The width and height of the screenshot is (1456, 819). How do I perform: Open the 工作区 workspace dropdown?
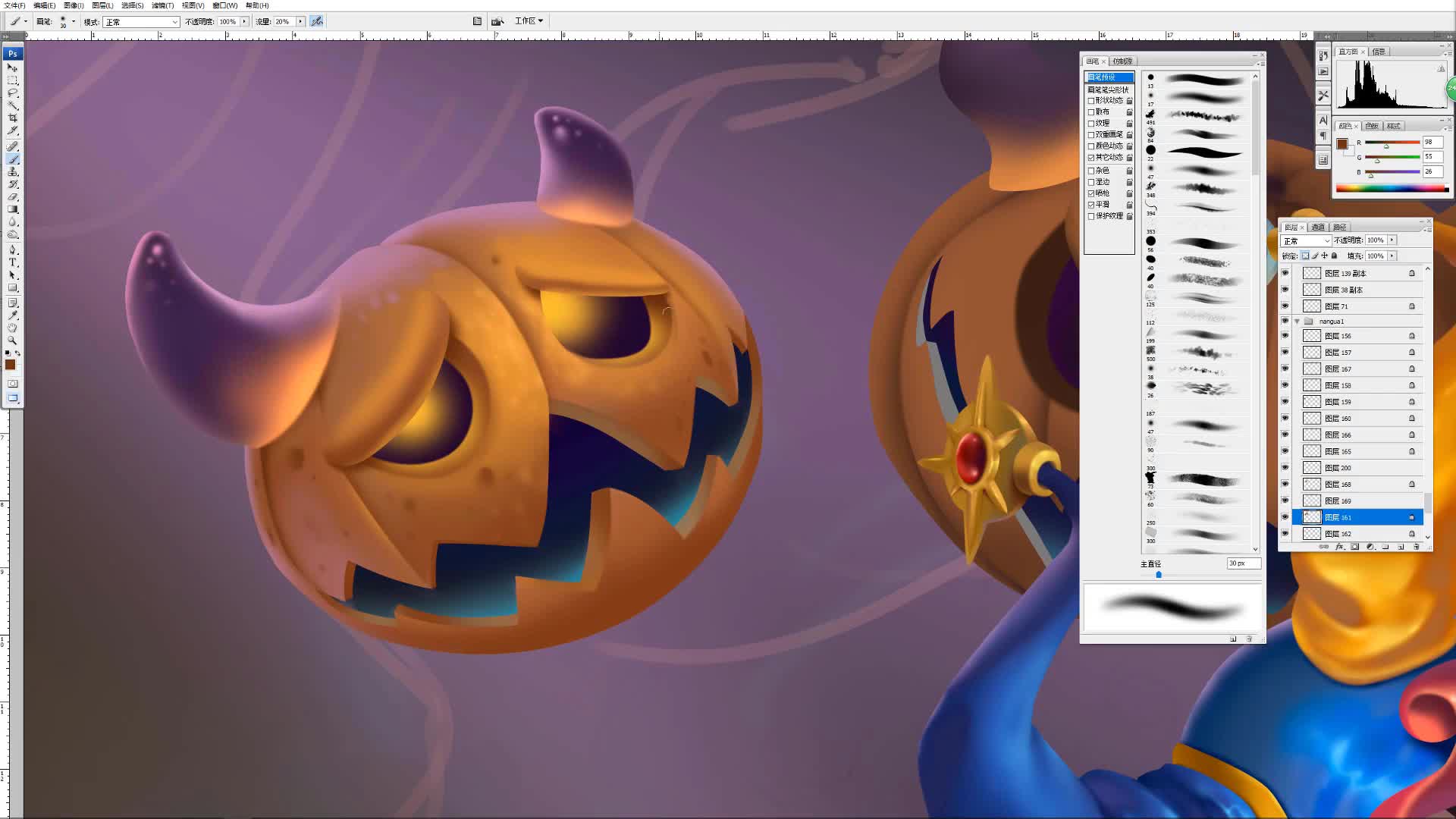[x=529, y=21]
